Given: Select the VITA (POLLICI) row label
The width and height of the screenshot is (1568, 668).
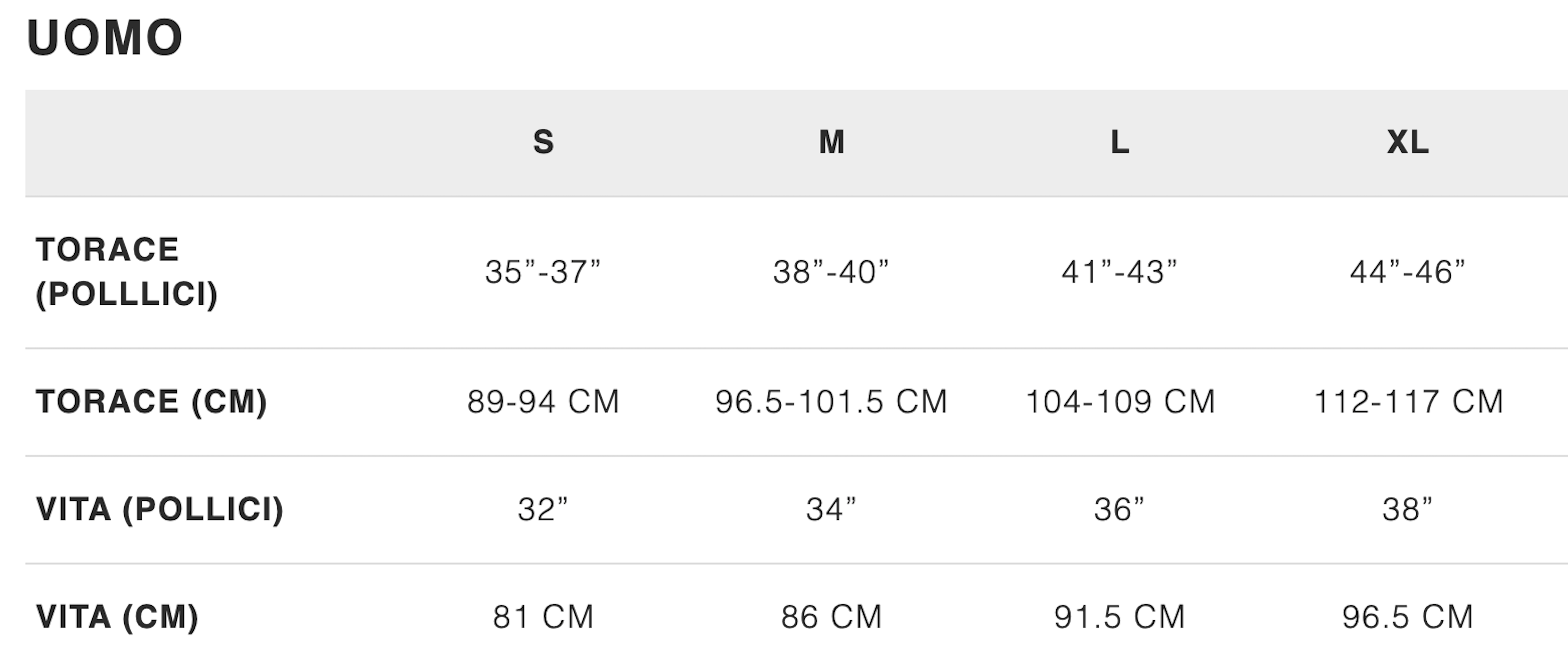Looking at the screenshot, I should pos(160,509).
